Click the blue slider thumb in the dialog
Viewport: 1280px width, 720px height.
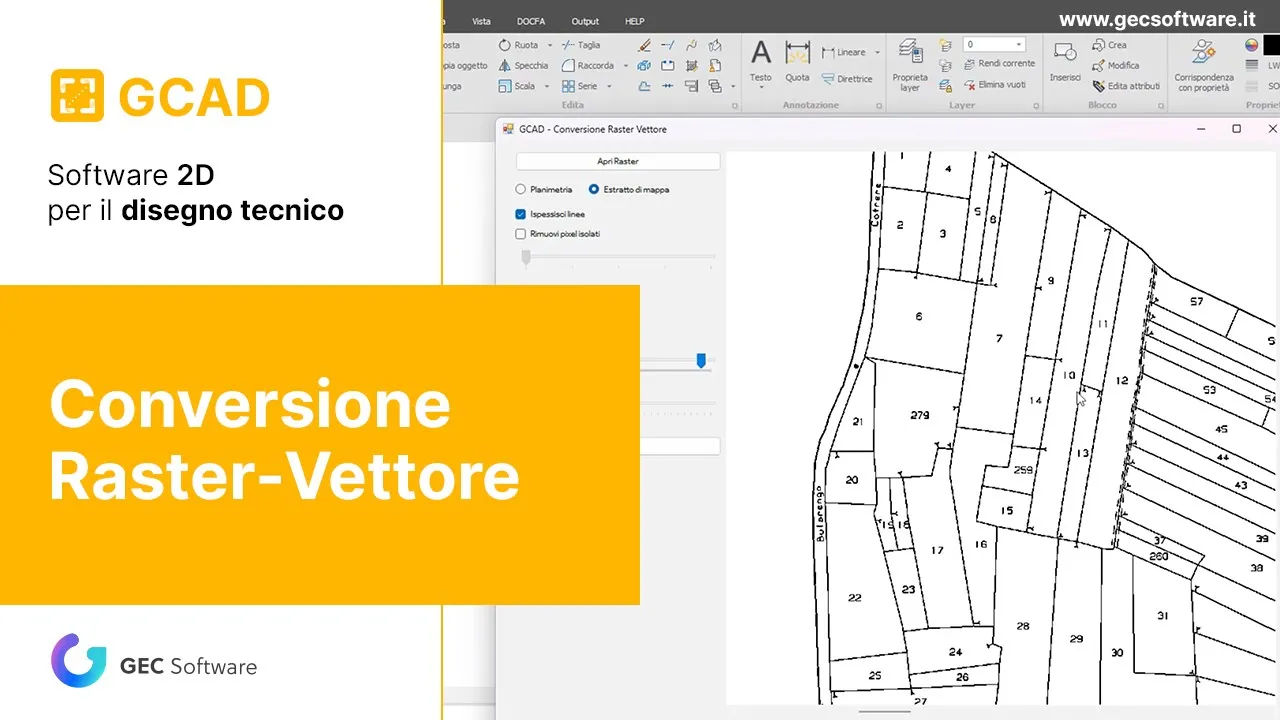[701, 360]
